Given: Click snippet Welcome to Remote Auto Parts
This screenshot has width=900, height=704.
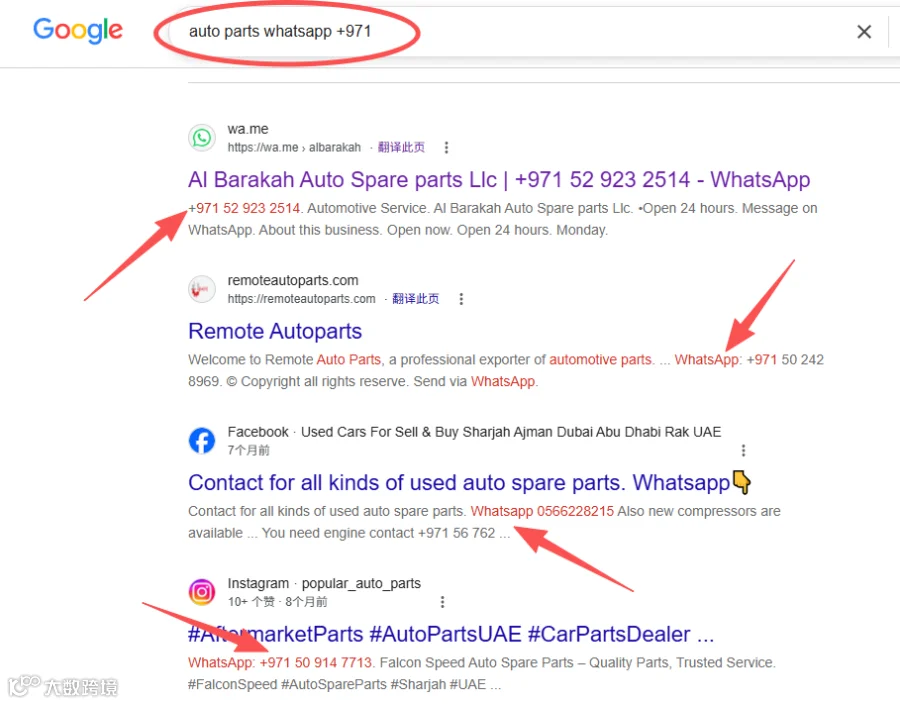Looking at the screenshot, I should [x=285, y=360].
